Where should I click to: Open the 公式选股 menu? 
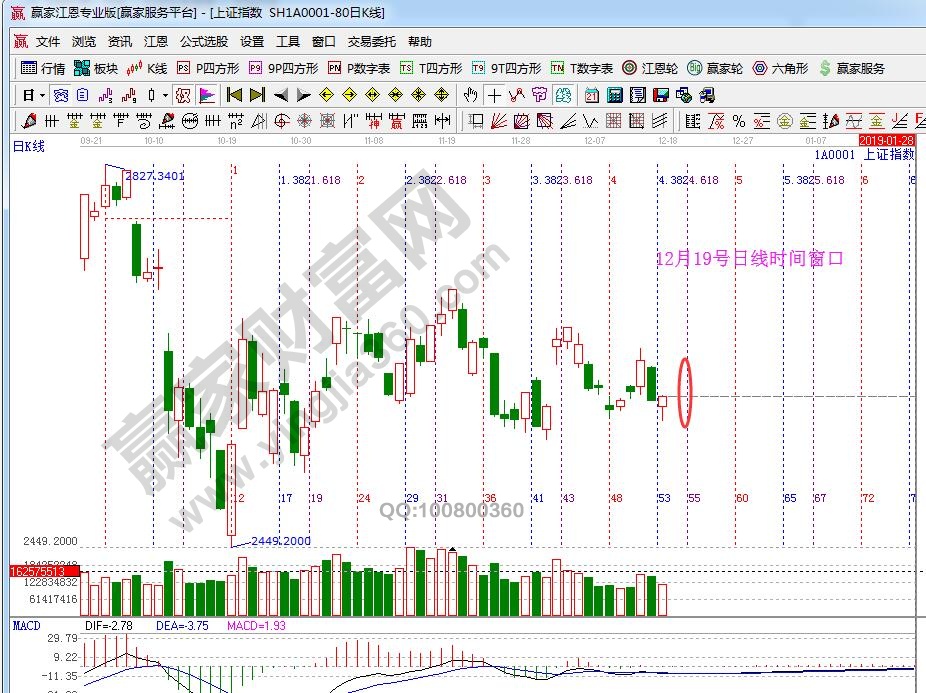point(204,42)
